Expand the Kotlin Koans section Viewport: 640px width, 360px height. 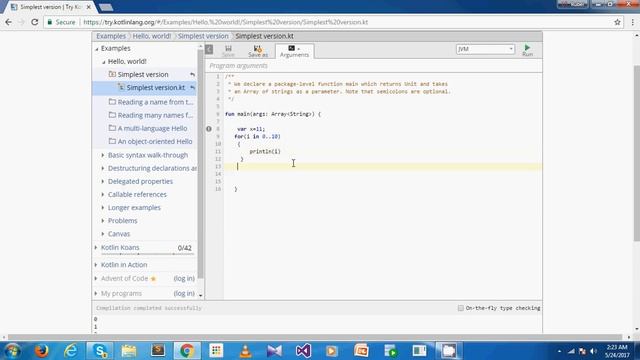click(x=96, y=247)
